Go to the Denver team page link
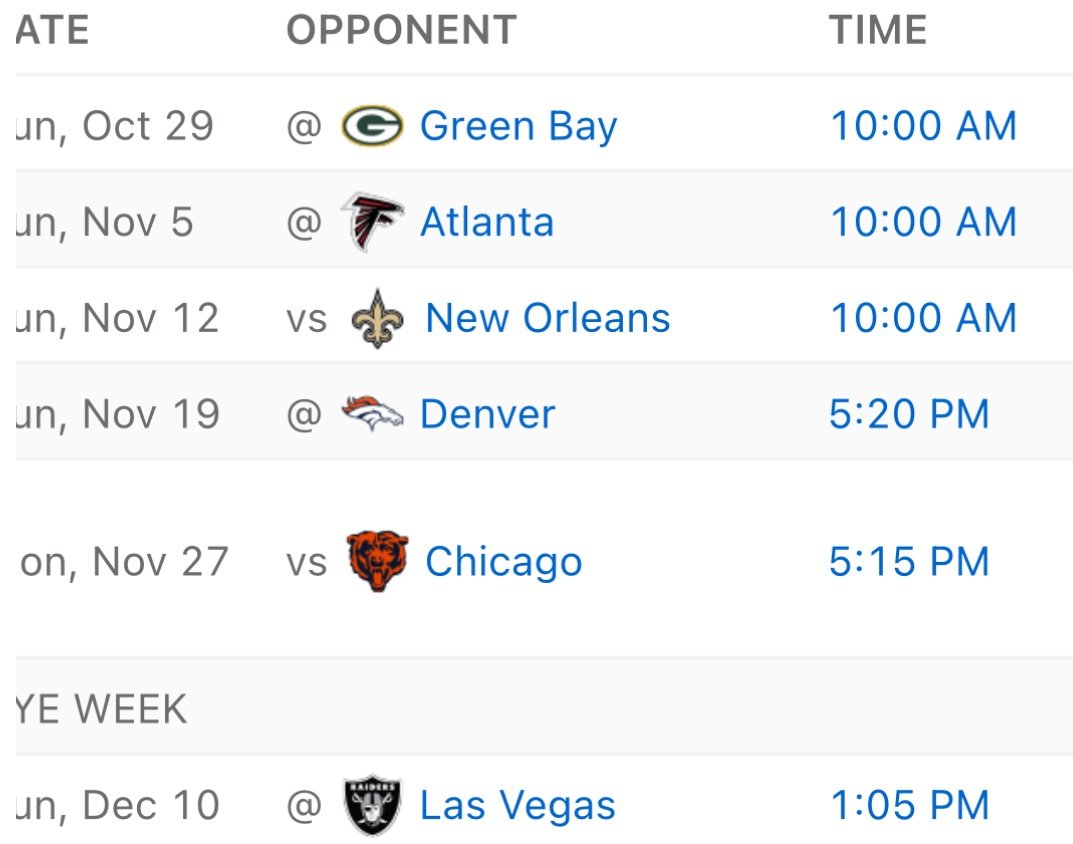 coord(487,414)
